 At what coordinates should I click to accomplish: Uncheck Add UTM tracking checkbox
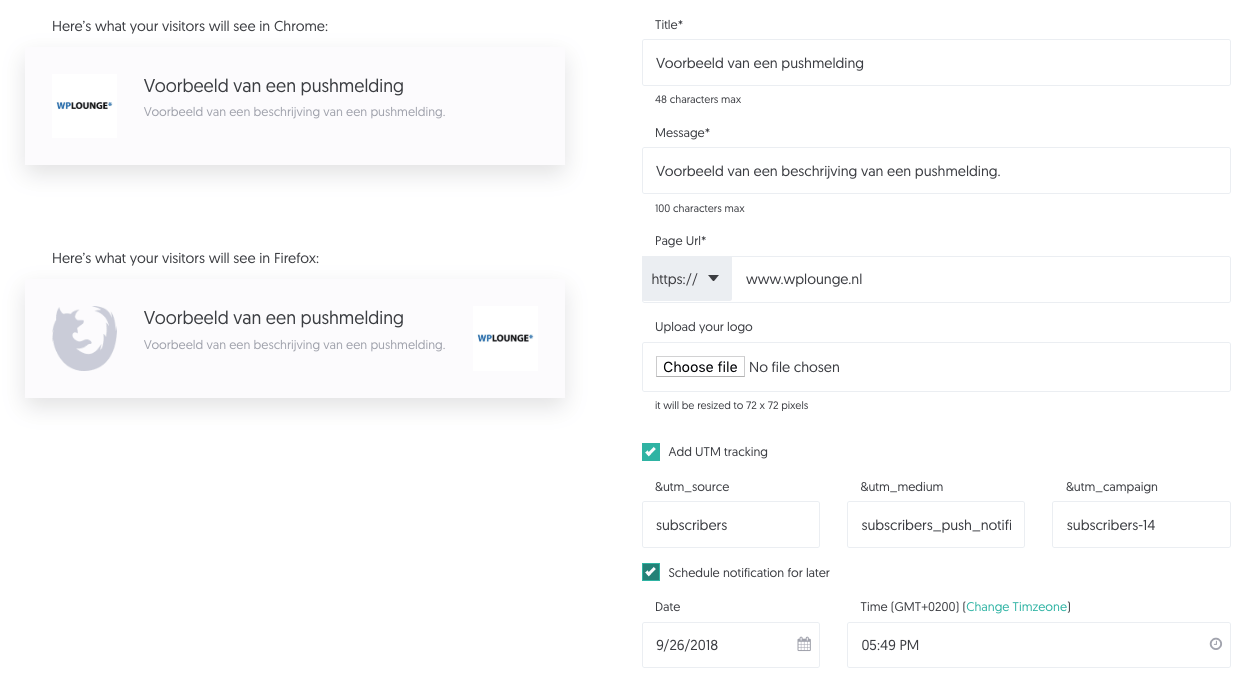(651, 452)
